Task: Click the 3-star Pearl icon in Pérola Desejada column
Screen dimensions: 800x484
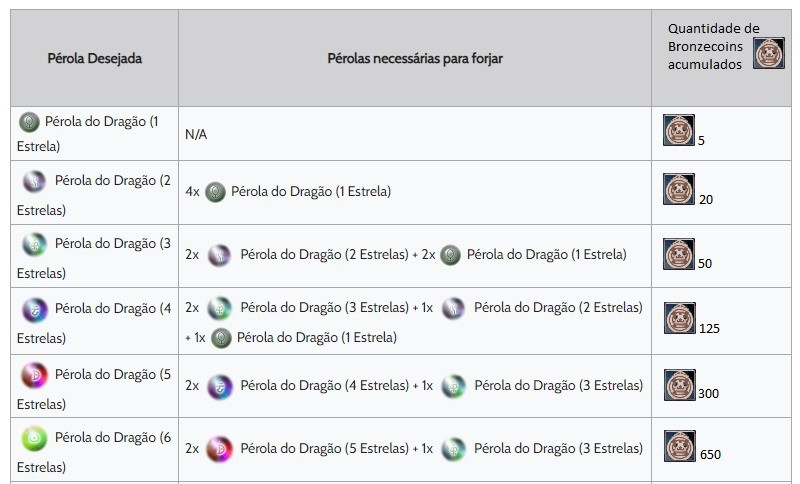Action: (34, 245)
